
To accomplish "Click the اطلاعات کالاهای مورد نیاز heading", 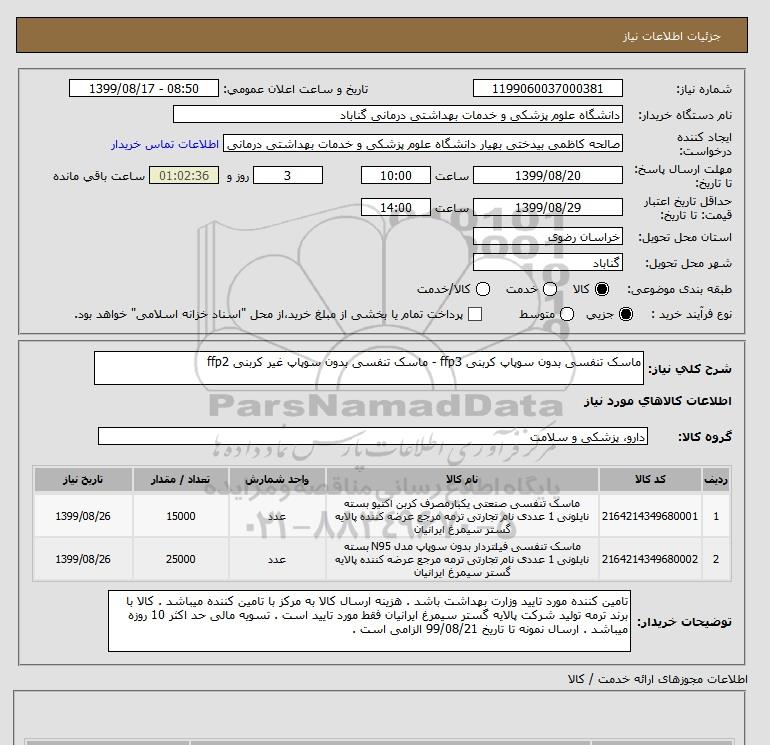I will coord(658,401).
